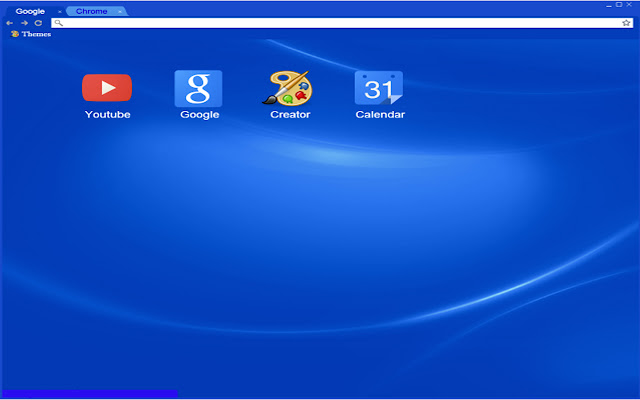Screen dimensions: 640x400
Task: Open the Themes bookmark
Action: click(31, 34)
